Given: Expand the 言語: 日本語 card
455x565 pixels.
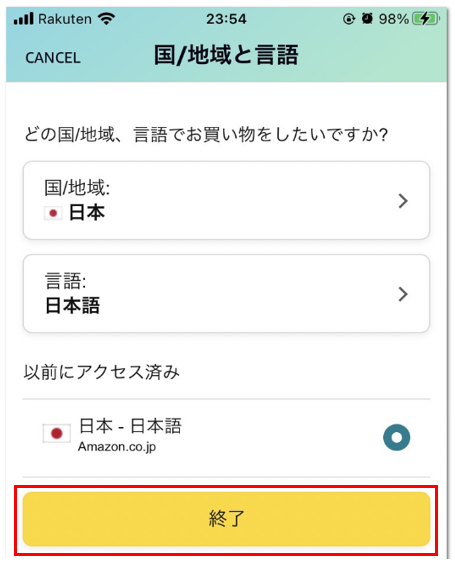Looking at the screenshot, I should click(x=226, y=294).
